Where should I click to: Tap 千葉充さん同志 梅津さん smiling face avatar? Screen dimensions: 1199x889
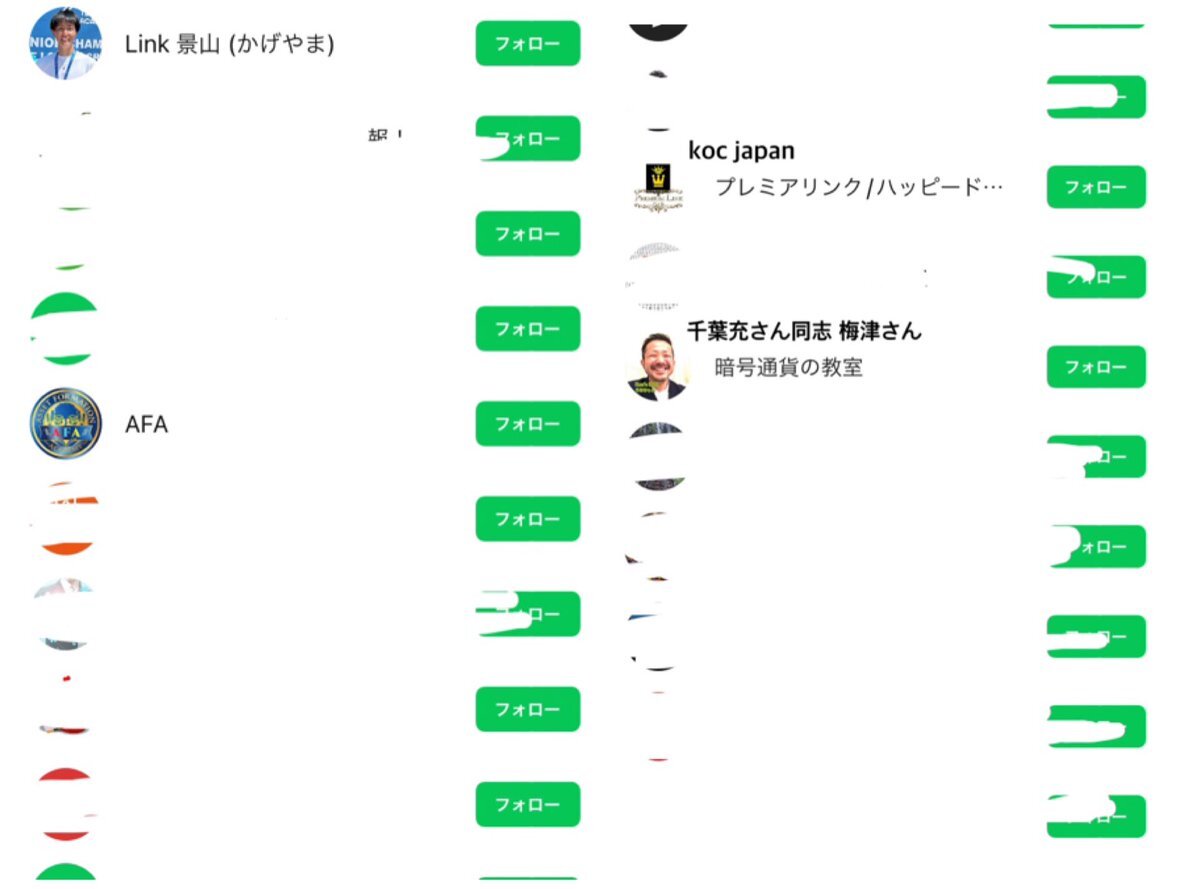tap(657, 367)
